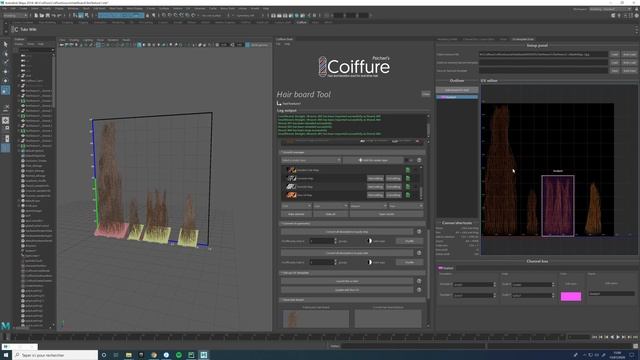Choose the highlighted Scale tool in toolbox

5,91
